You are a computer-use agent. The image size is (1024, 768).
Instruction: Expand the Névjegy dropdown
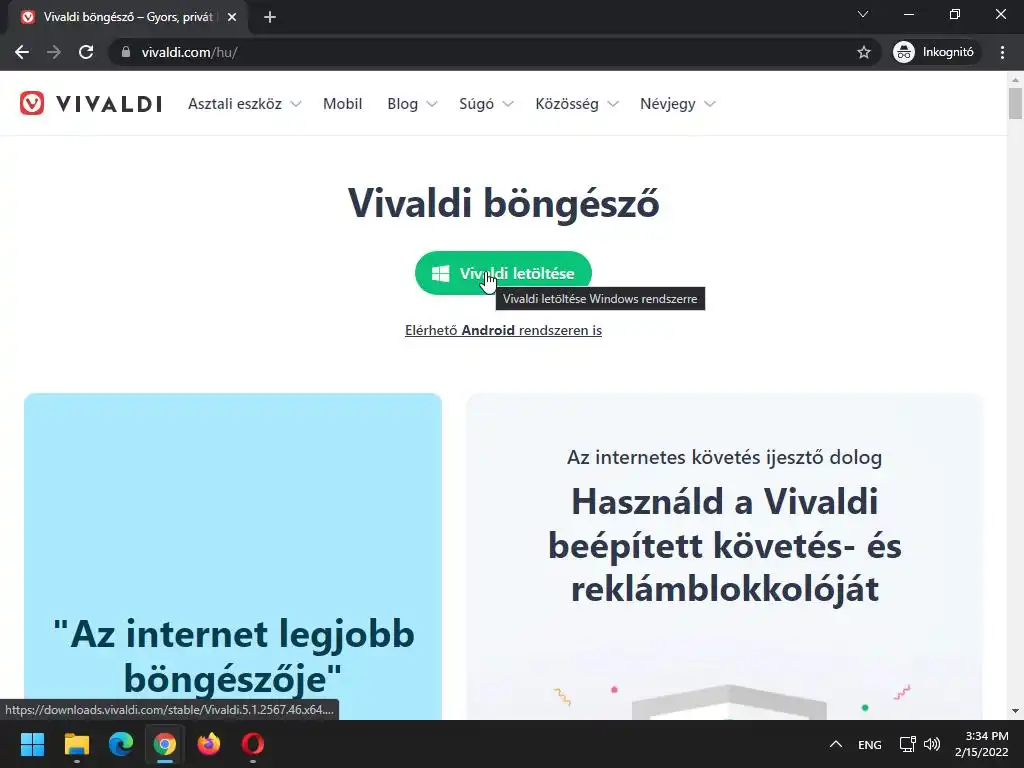point(677,104)
